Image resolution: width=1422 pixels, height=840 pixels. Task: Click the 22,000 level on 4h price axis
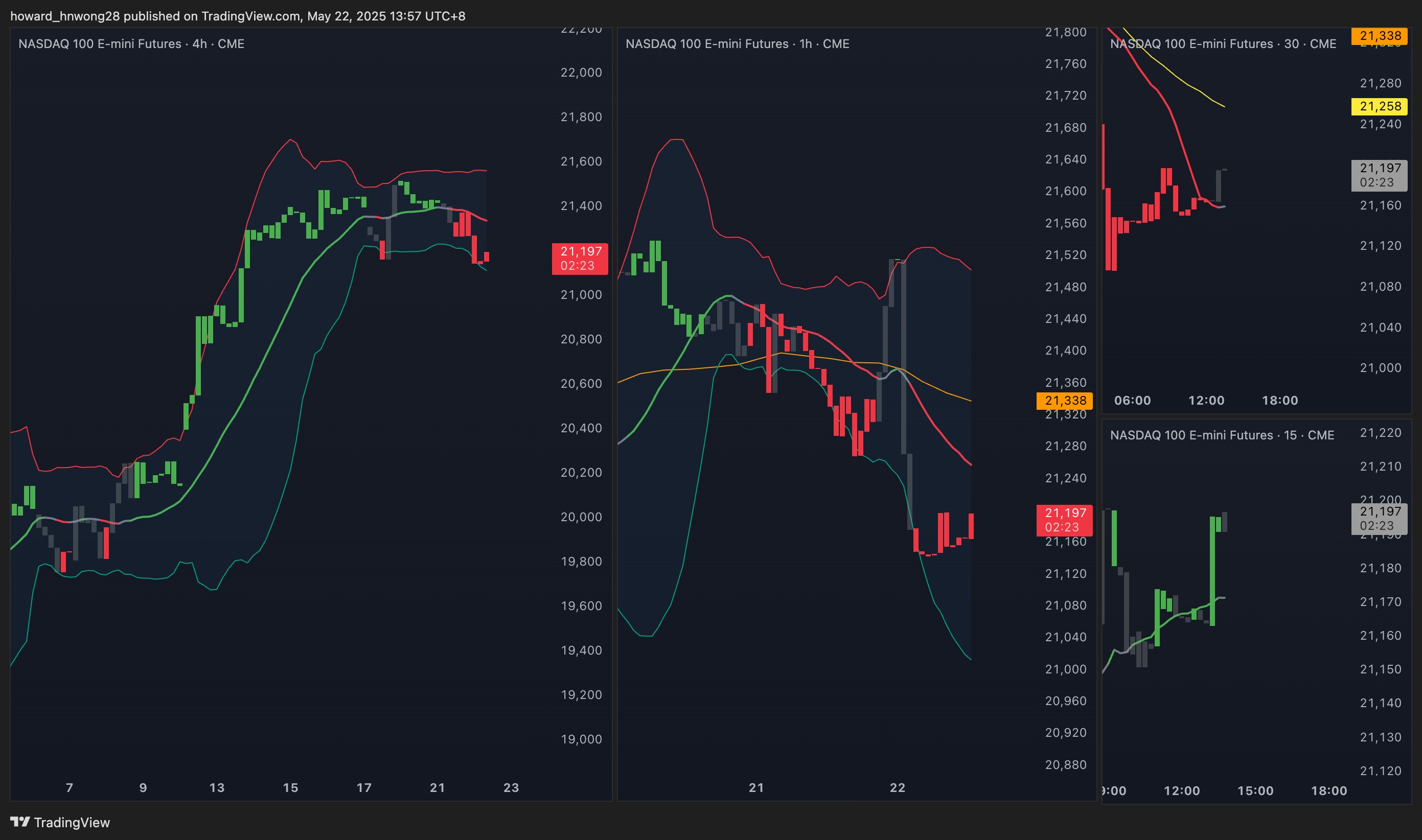pyautogui.click(x=581, y=73)
